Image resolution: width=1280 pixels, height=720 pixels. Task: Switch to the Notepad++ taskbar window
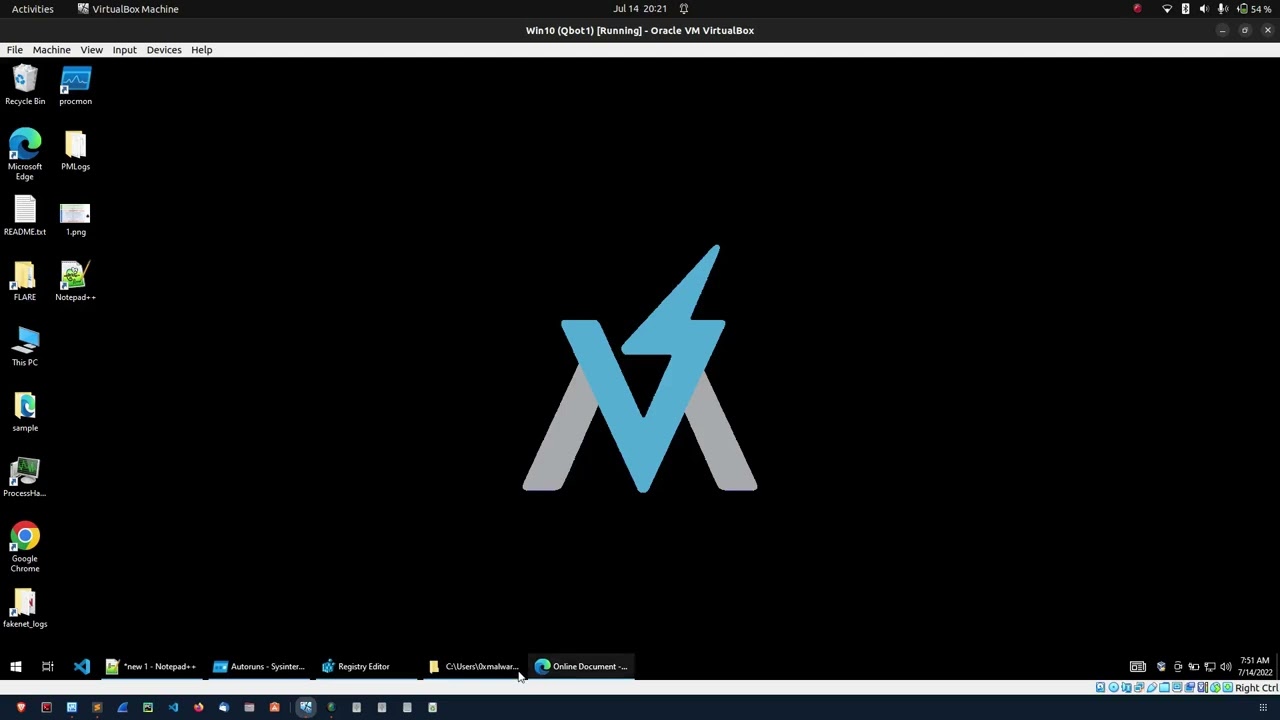coord(152,666)
